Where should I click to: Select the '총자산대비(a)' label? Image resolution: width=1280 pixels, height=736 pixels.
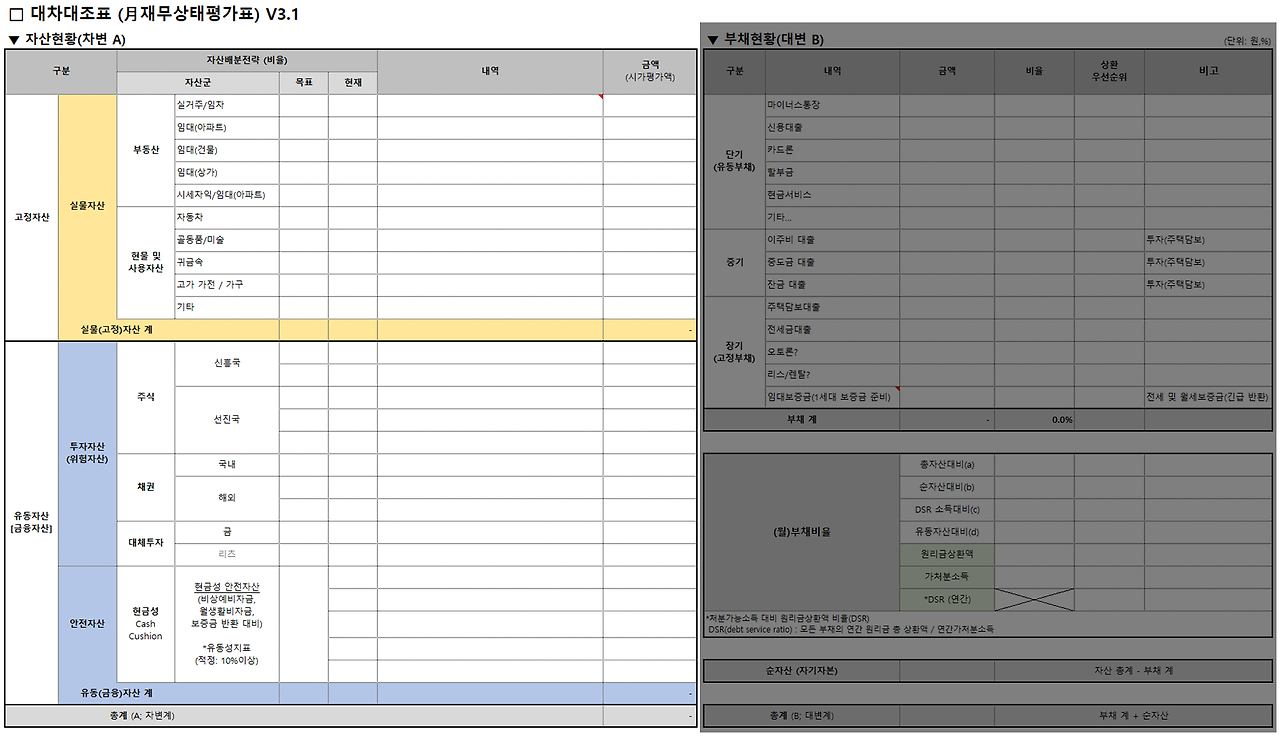(947, 464)
